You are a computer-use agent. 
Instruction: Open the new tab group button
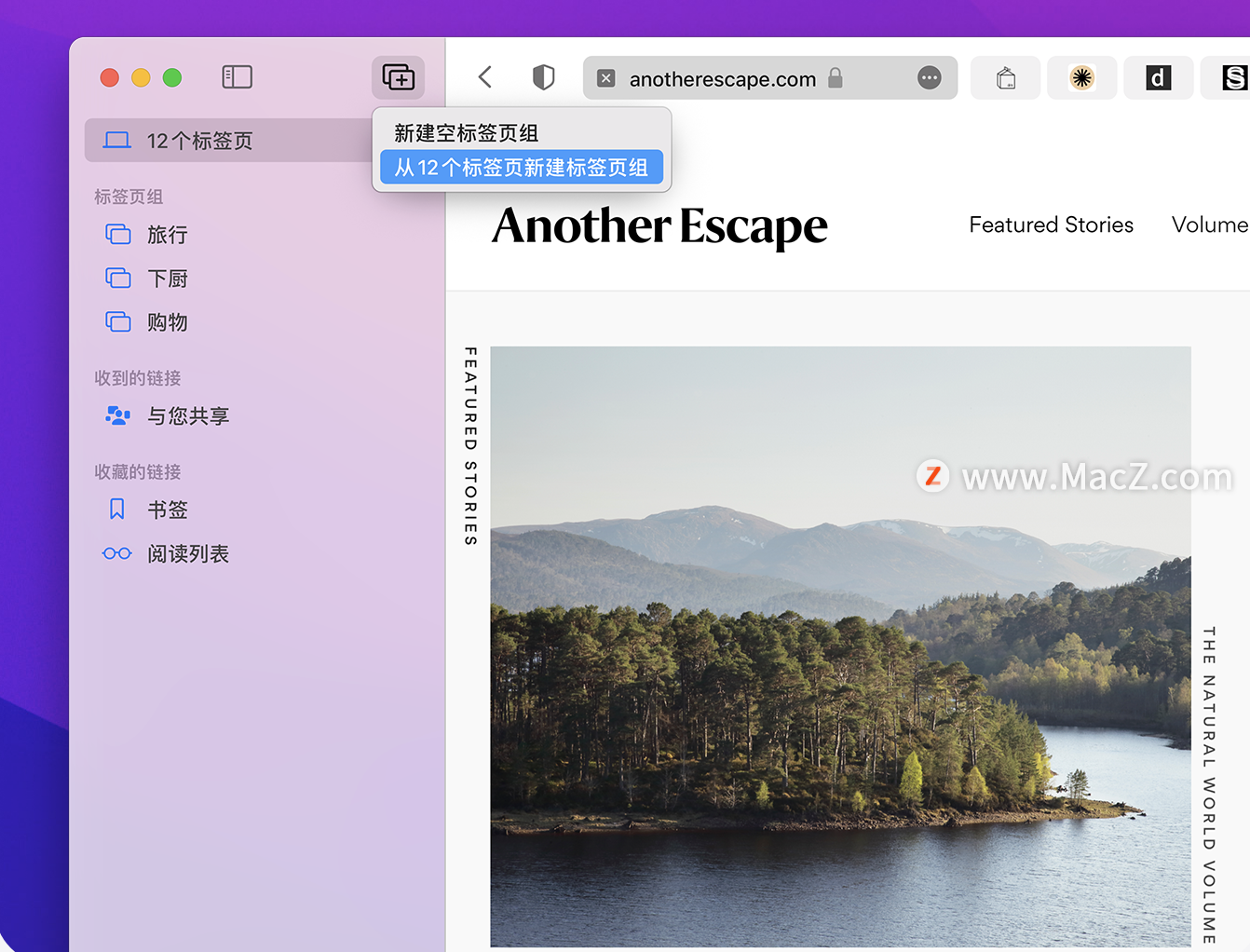(398, 77)
